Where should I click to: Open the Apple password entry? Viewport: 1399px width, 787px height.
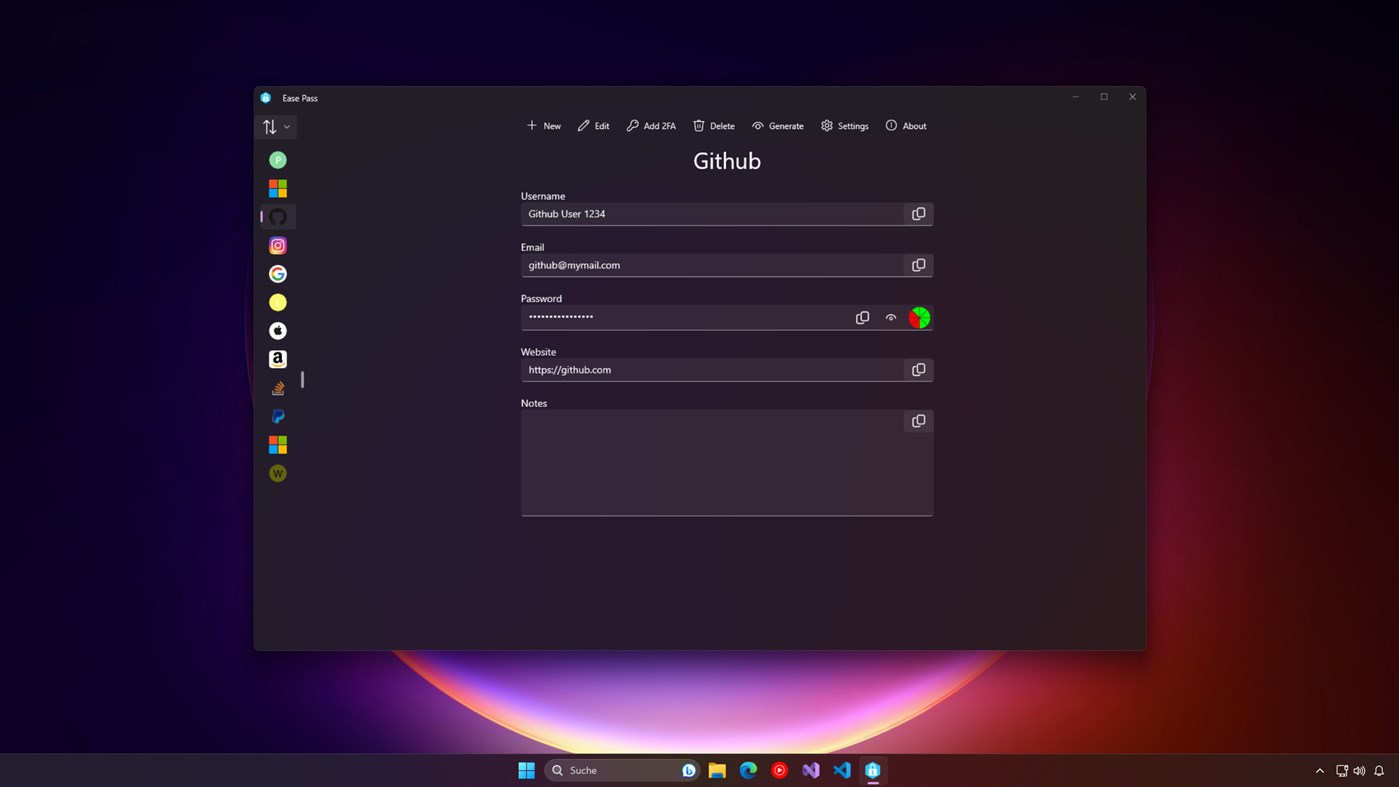(278, 331)
